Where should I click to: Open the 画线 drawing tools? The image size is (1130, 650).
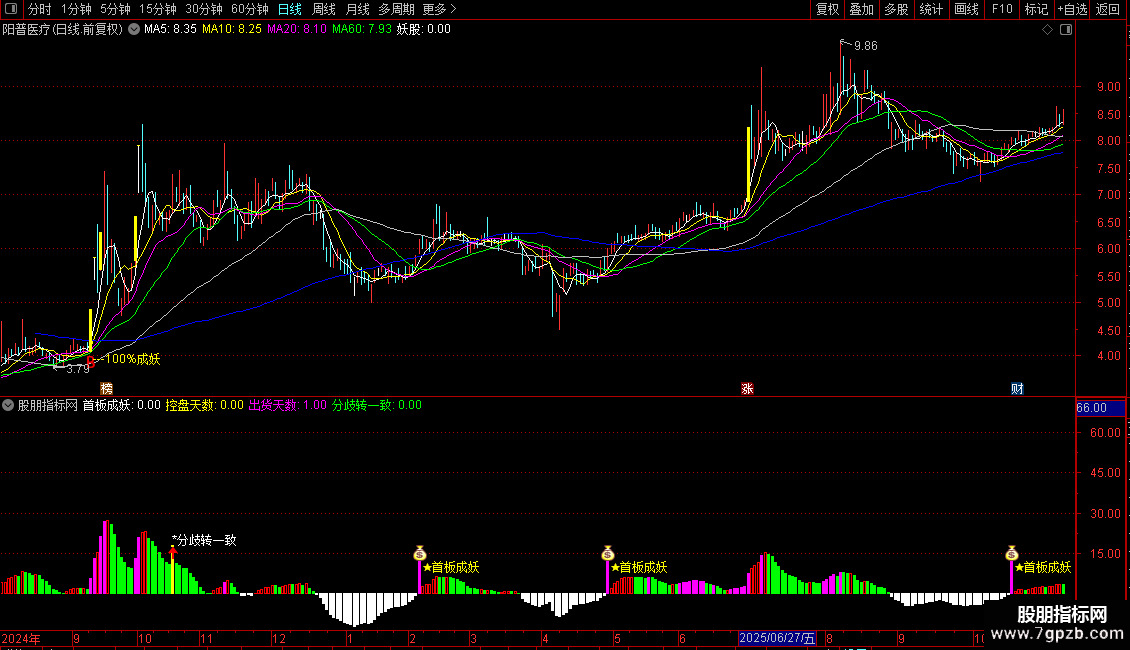point(966,9)
